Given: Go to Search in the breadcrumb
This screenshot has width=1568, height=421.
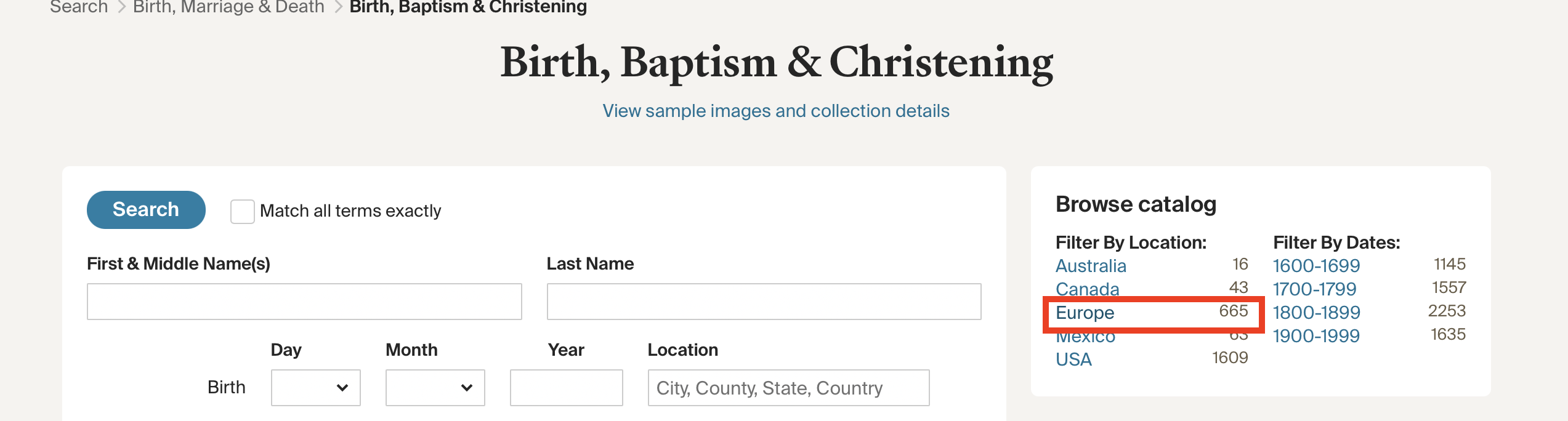Looking at the screenshot, I should point(79,7).
